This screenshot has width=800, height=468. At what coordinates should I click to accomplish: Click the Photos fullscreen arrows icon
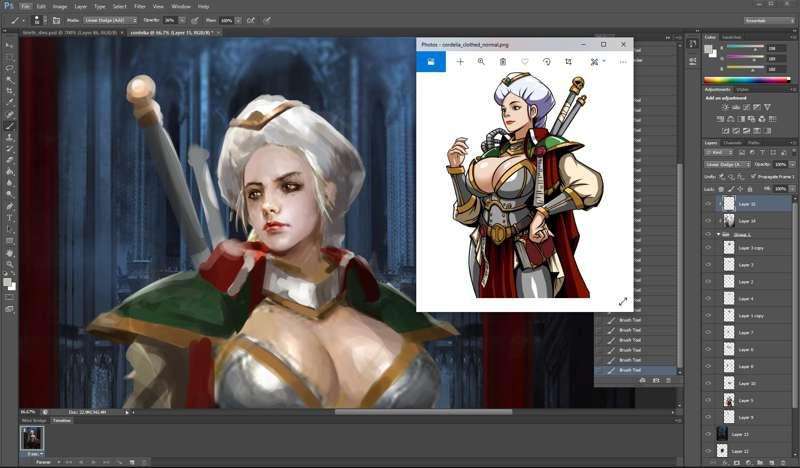pyautogui.click(x=622, y=302)
